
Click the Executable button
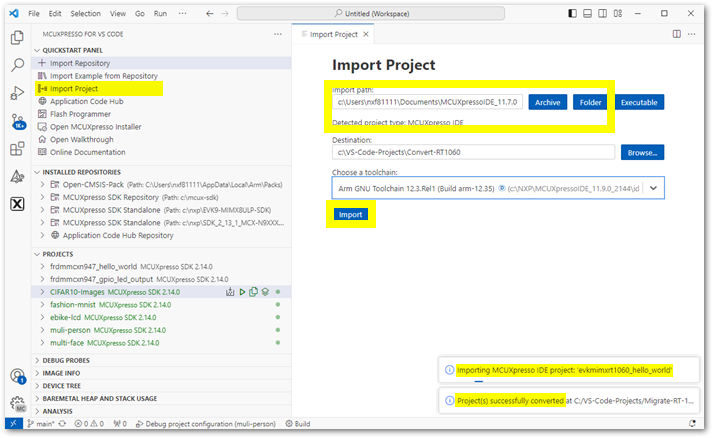[x=639, y=102]
